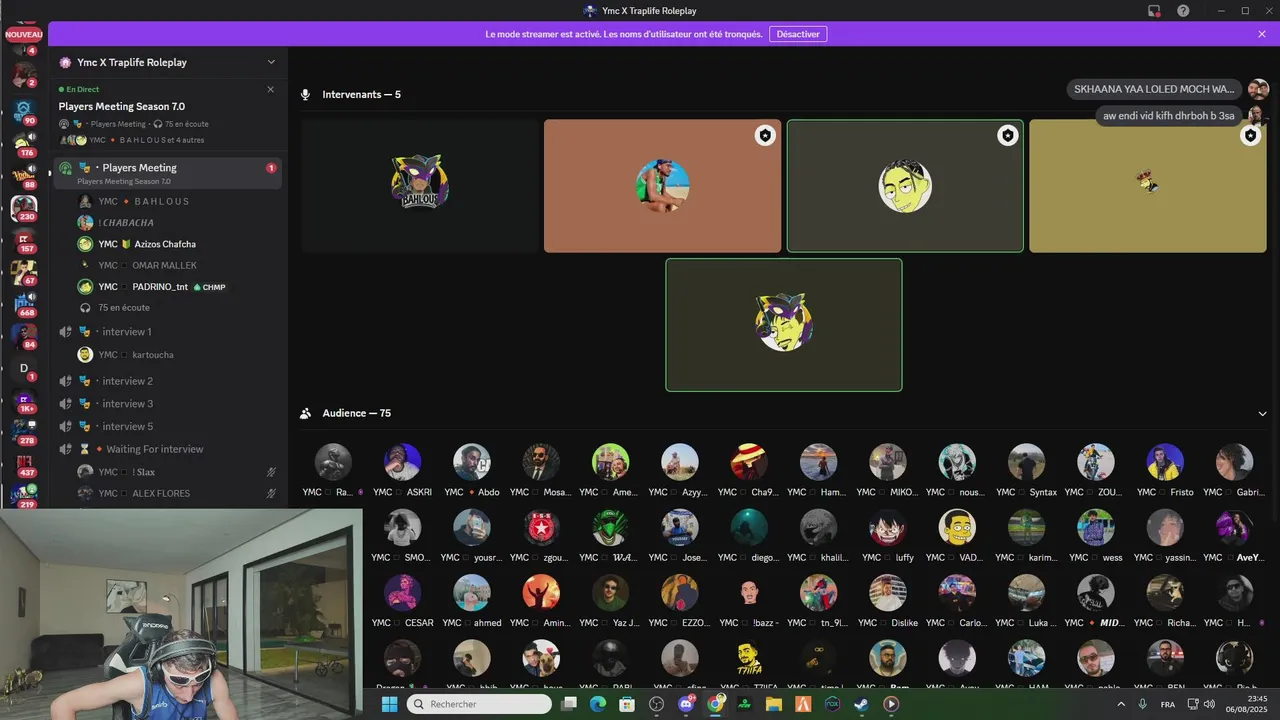The image size is (1280, 720).
Task: Click audience member CESAR's avatar
Action: click(402, 593)
